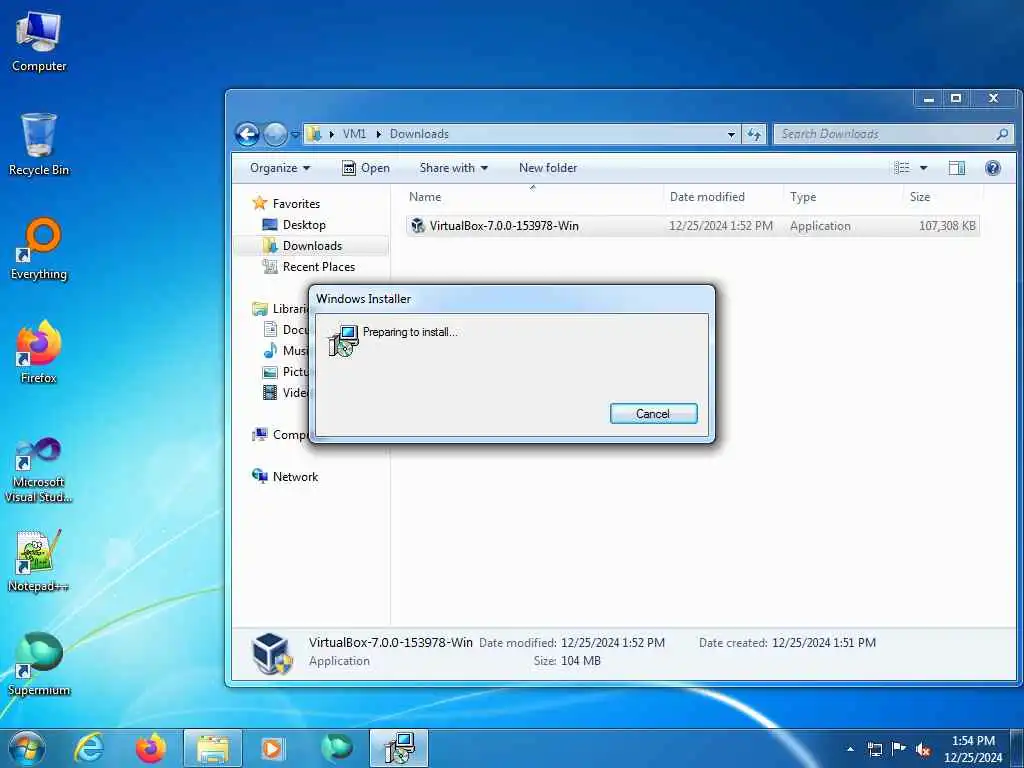Expand address bar previous locations dropdown
1024x768 pixels.
coord(731,135)
